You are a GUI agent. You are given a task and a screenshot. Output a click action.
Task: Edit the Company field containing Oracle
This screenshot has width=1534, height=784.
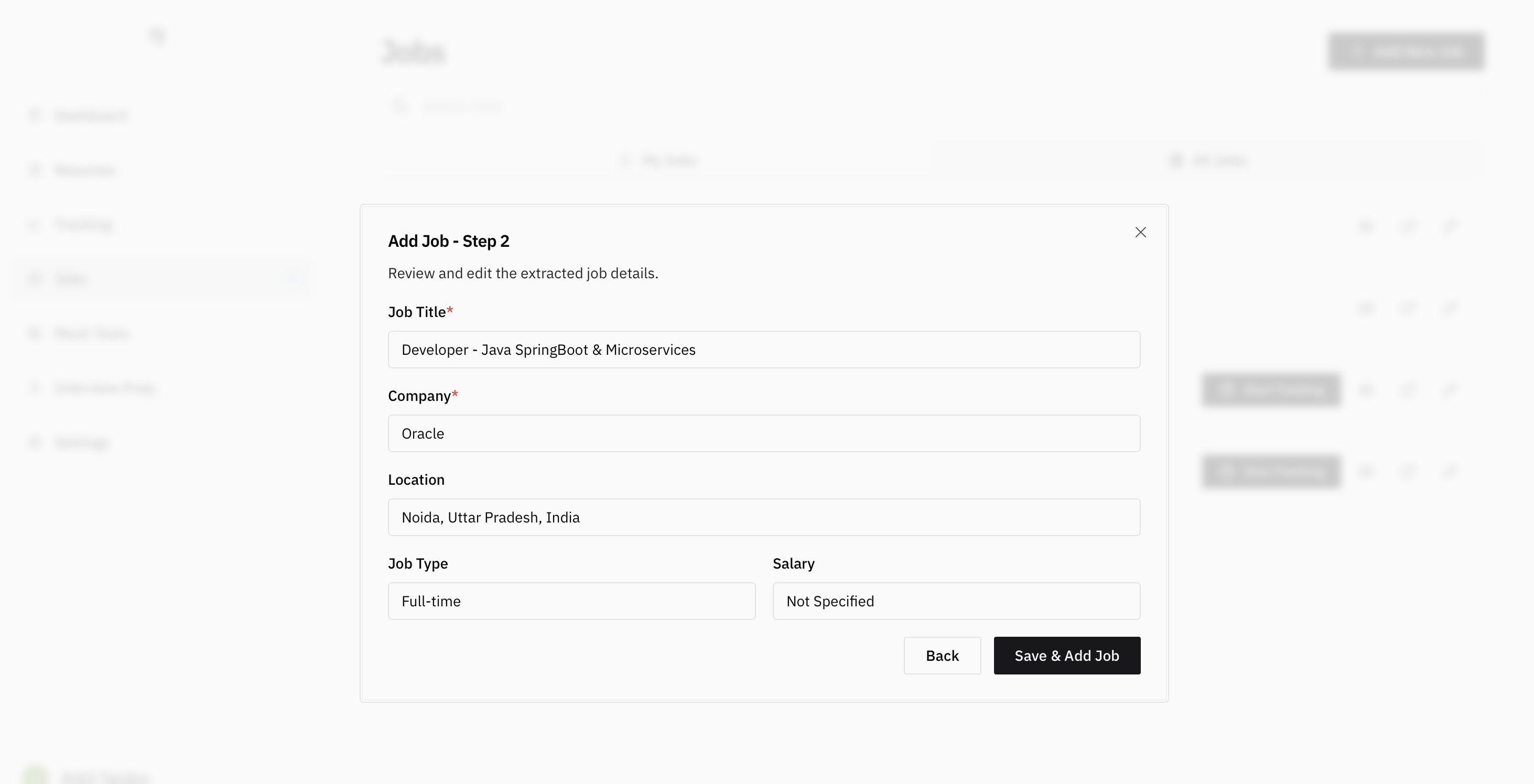(763, 433)
